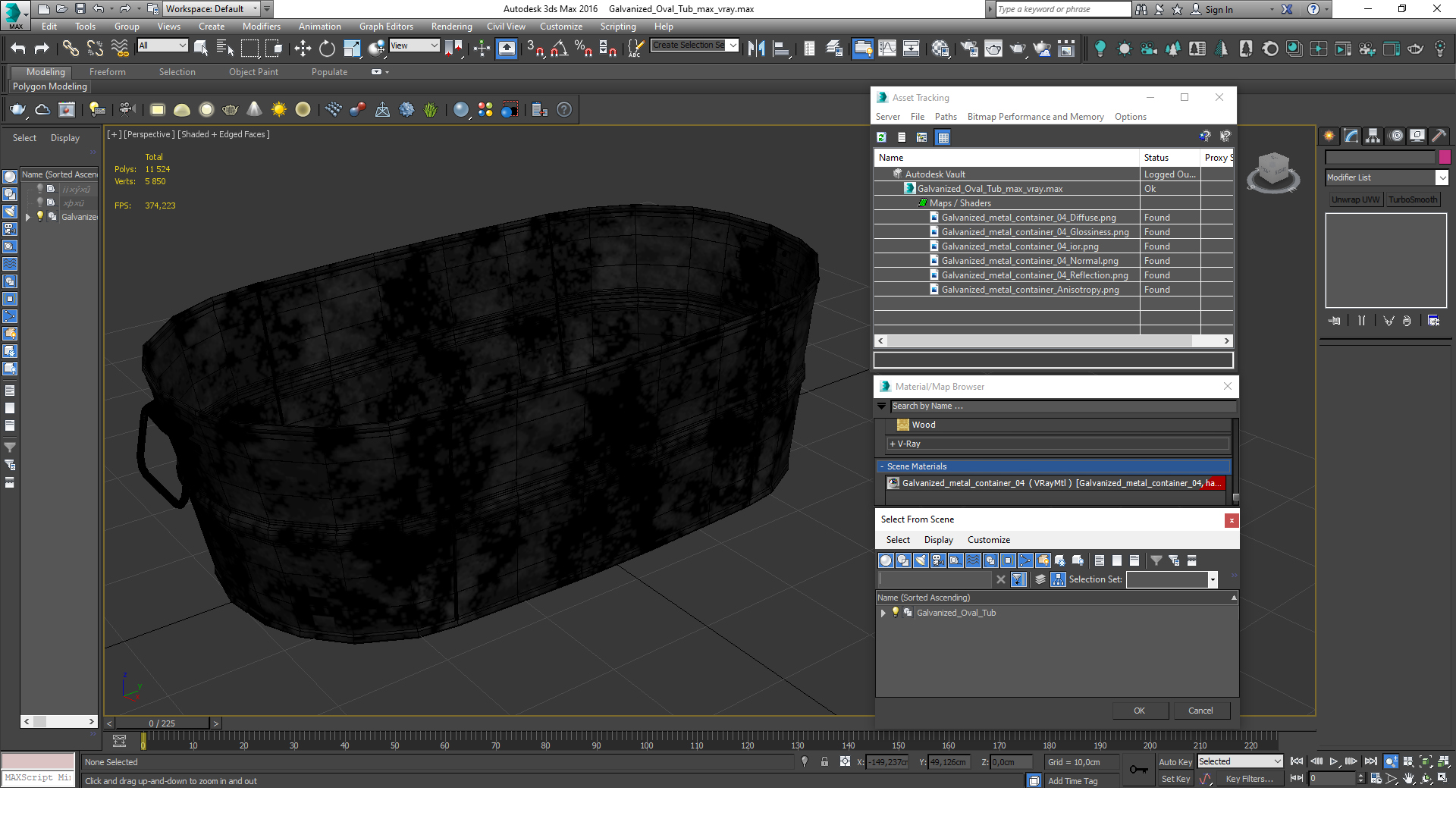Image resolution: width=1456 pixels, height=819 pixels.
Task: Toggle the Percent Snap button
Action: click(x=583, y=49)
